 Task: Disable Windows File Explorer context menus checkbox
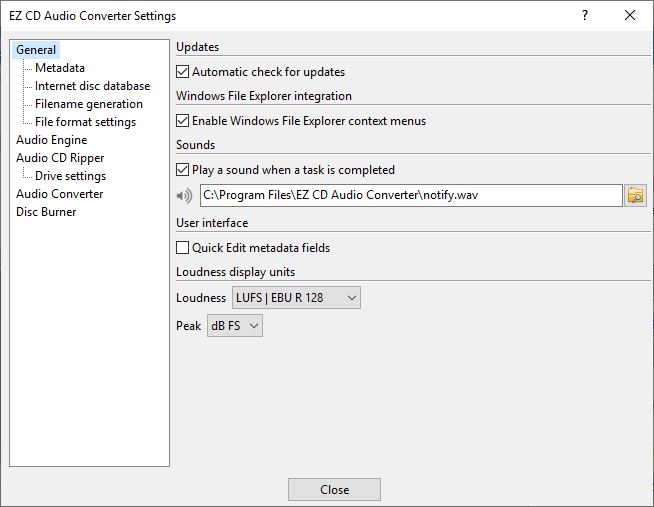tap(182, 121)
